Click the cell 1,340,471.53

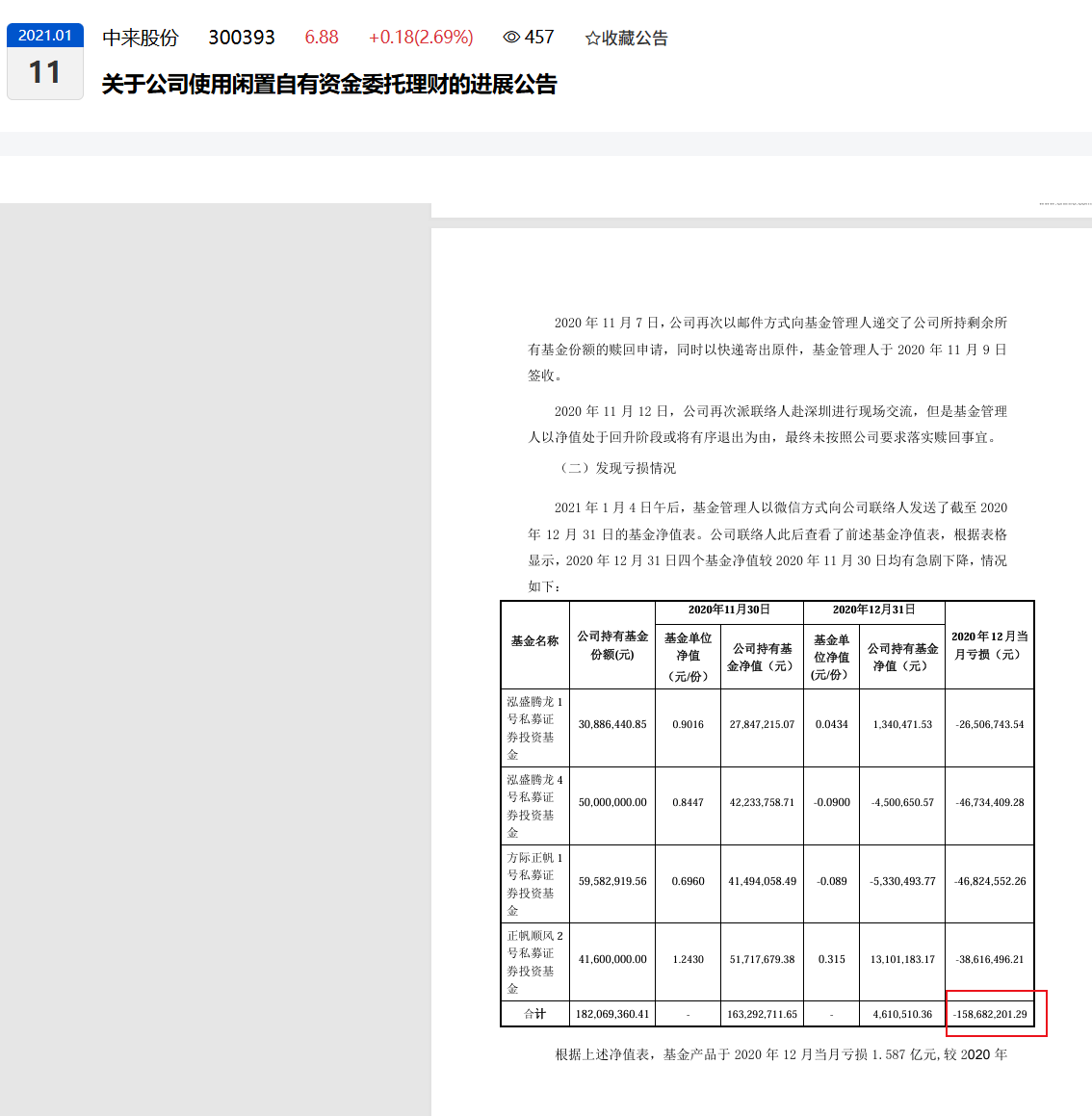pos(902,724)
